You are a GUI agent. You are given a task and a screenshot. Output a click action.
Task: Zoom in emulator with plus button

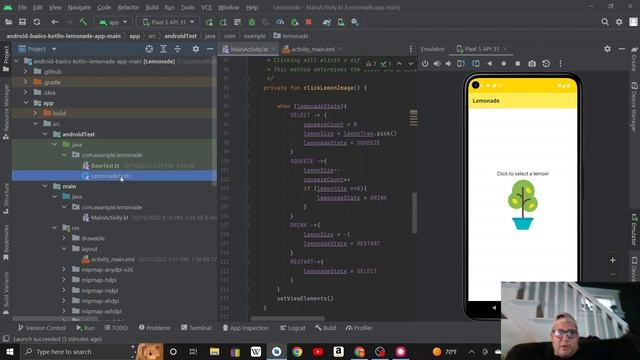[x=613, y=260]
